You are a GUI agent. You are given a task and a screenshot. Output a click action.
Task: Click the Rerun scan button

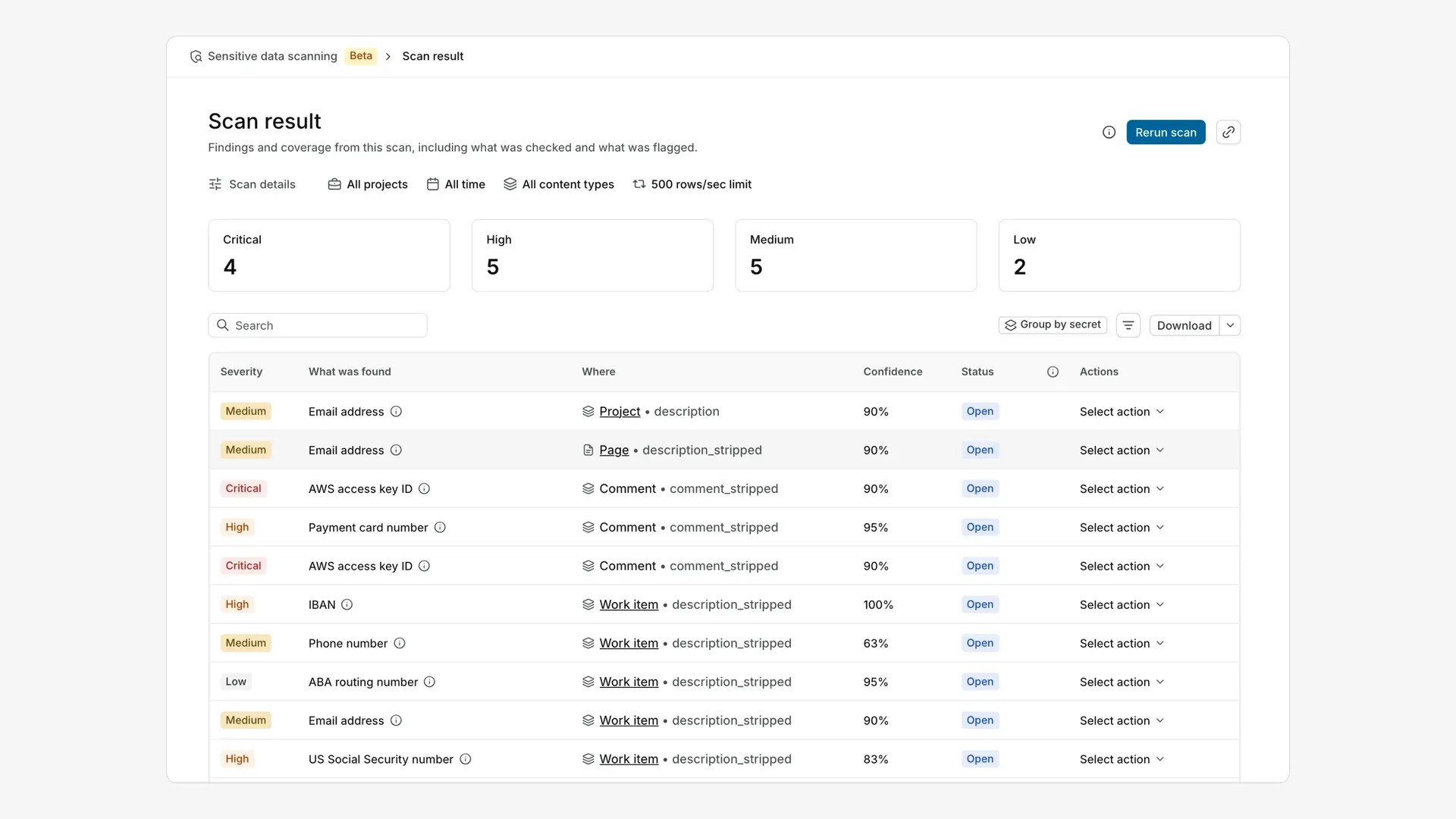click(1166, 132)
